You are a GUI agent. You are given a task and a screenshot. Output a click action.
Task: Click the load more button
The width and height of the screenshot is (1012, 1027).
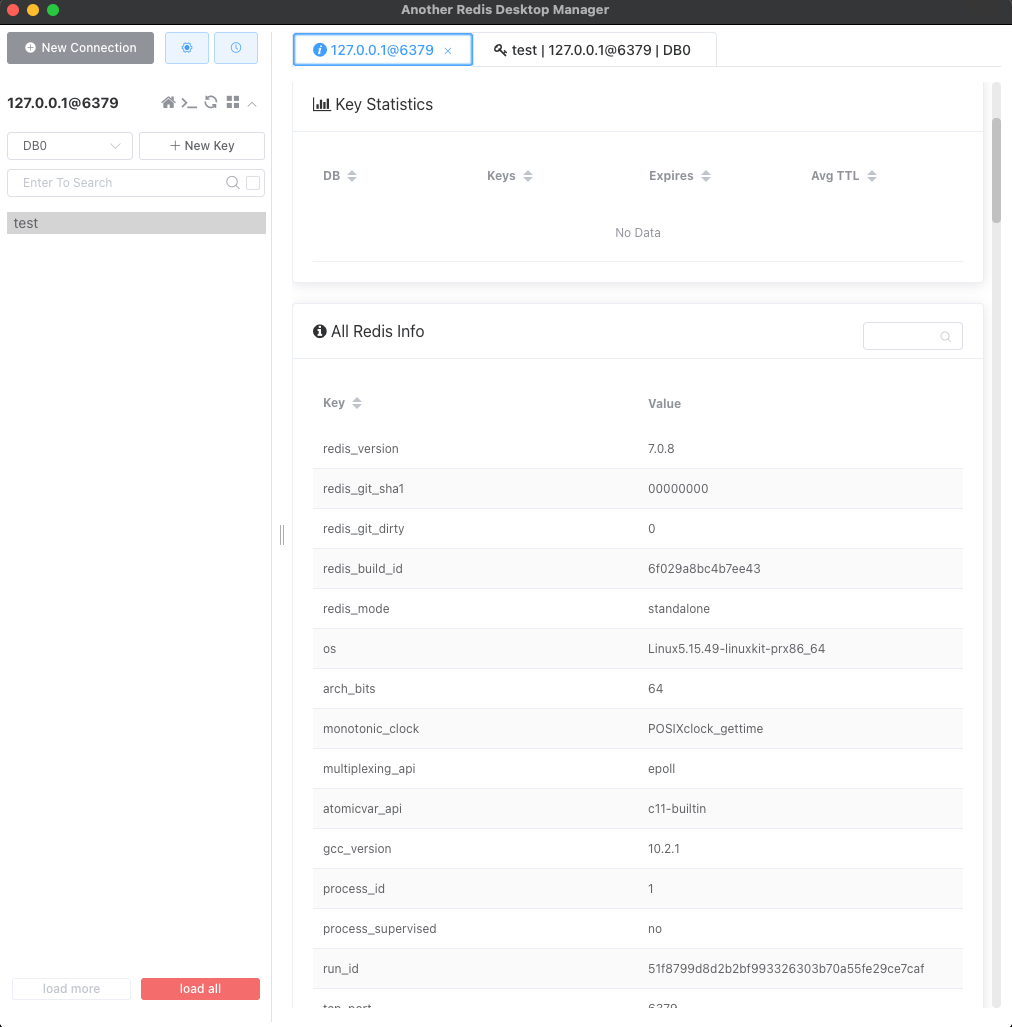pos(71,988)
